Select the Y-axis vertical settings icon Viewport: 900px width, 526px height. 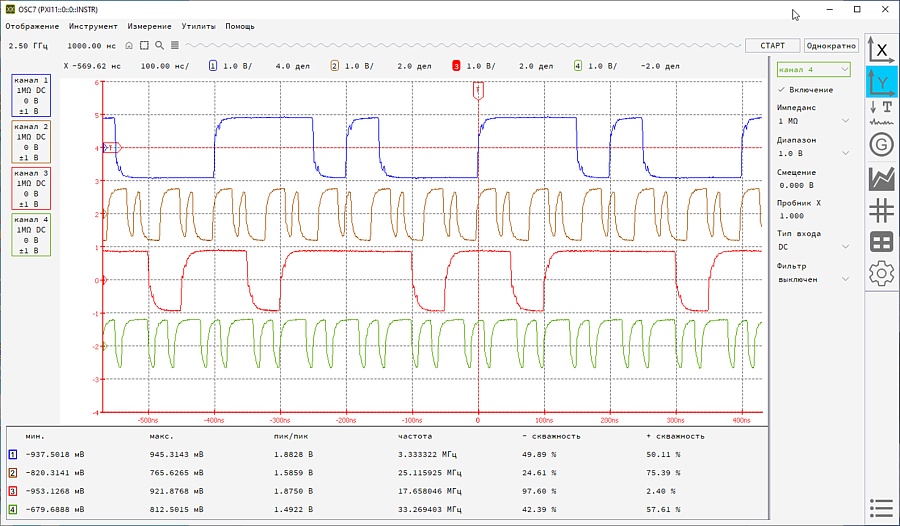click(881, 81)
